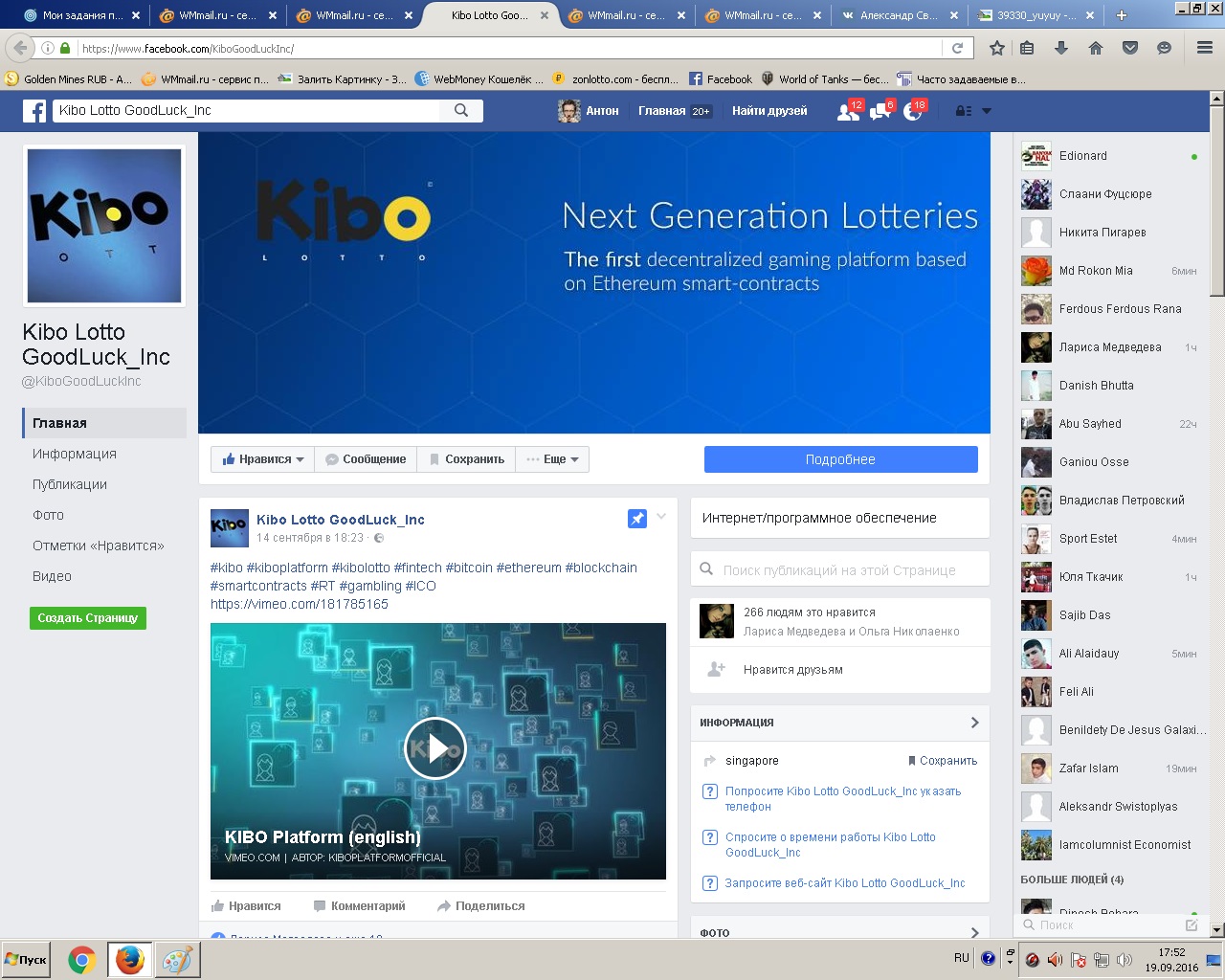Click the chat search Поиск field
Image resolution: width=1225 pixels, height=980 pixels.
tap(1101, 925)
